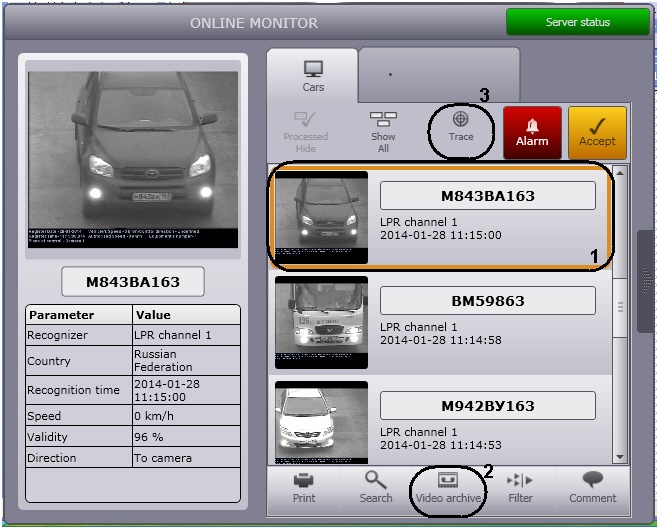The height and width of the screenshot is (529, 659).
Task: Expand the side panel handle on the right edge
Action: point(647,281)
